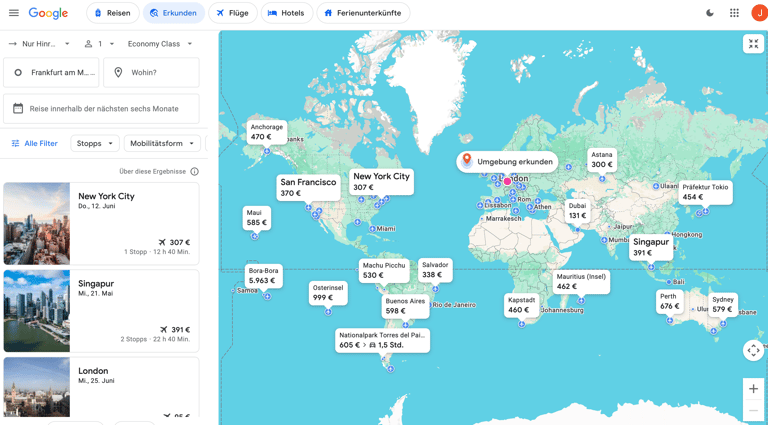Open Über diese Ergebnisse link
Viewport: 768px width, 425px height.
point(152,171)
